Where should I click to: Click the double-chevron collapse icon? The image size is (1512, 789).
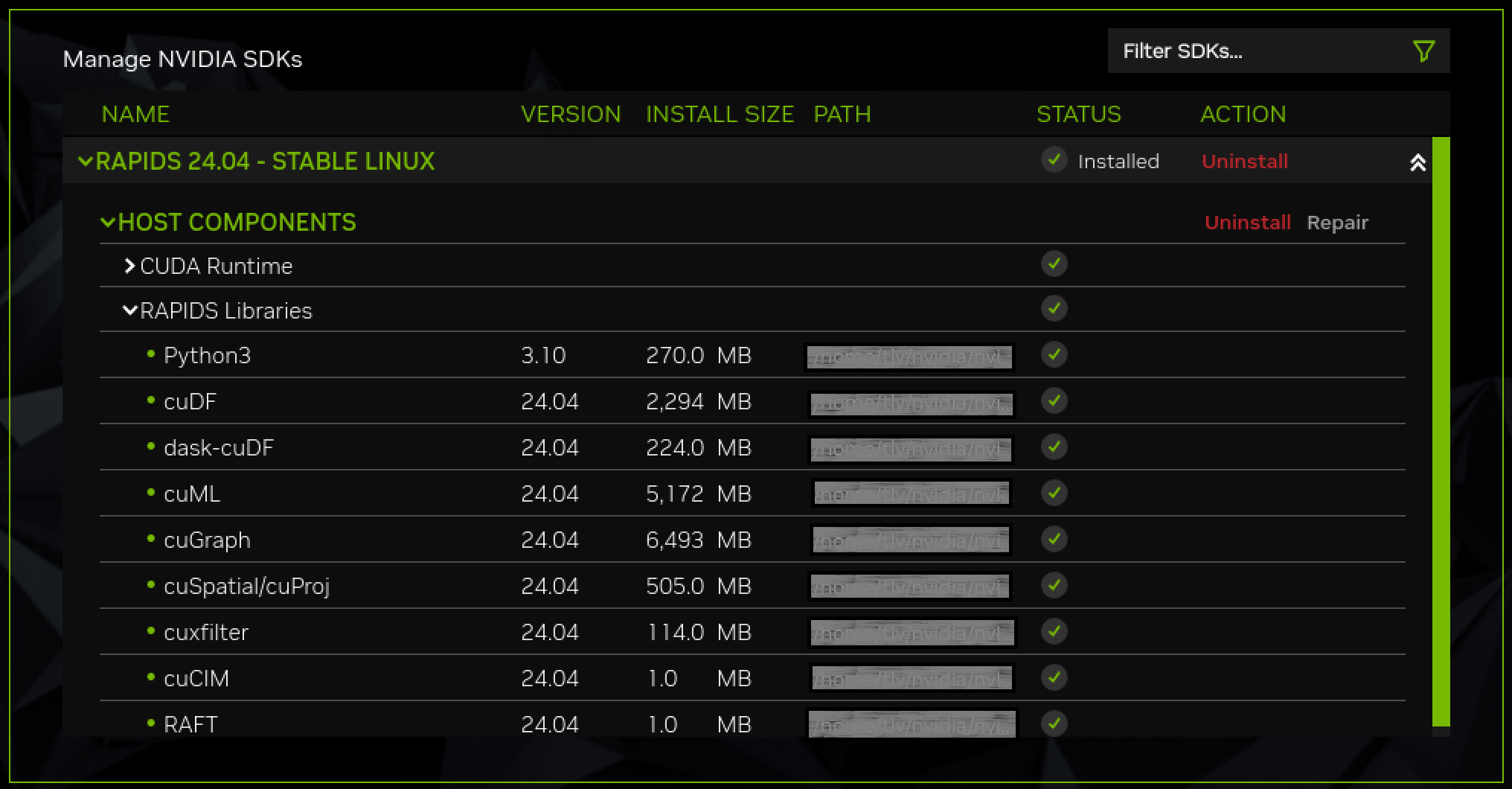1417,162
